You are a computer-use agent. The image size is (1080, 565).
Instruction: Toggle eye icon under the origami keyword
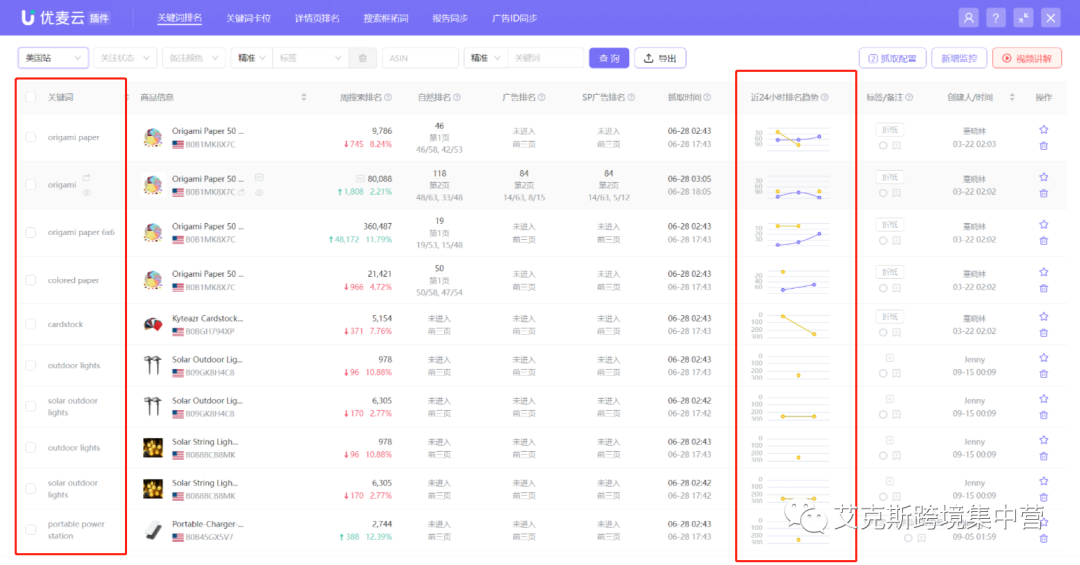[86, 193]
